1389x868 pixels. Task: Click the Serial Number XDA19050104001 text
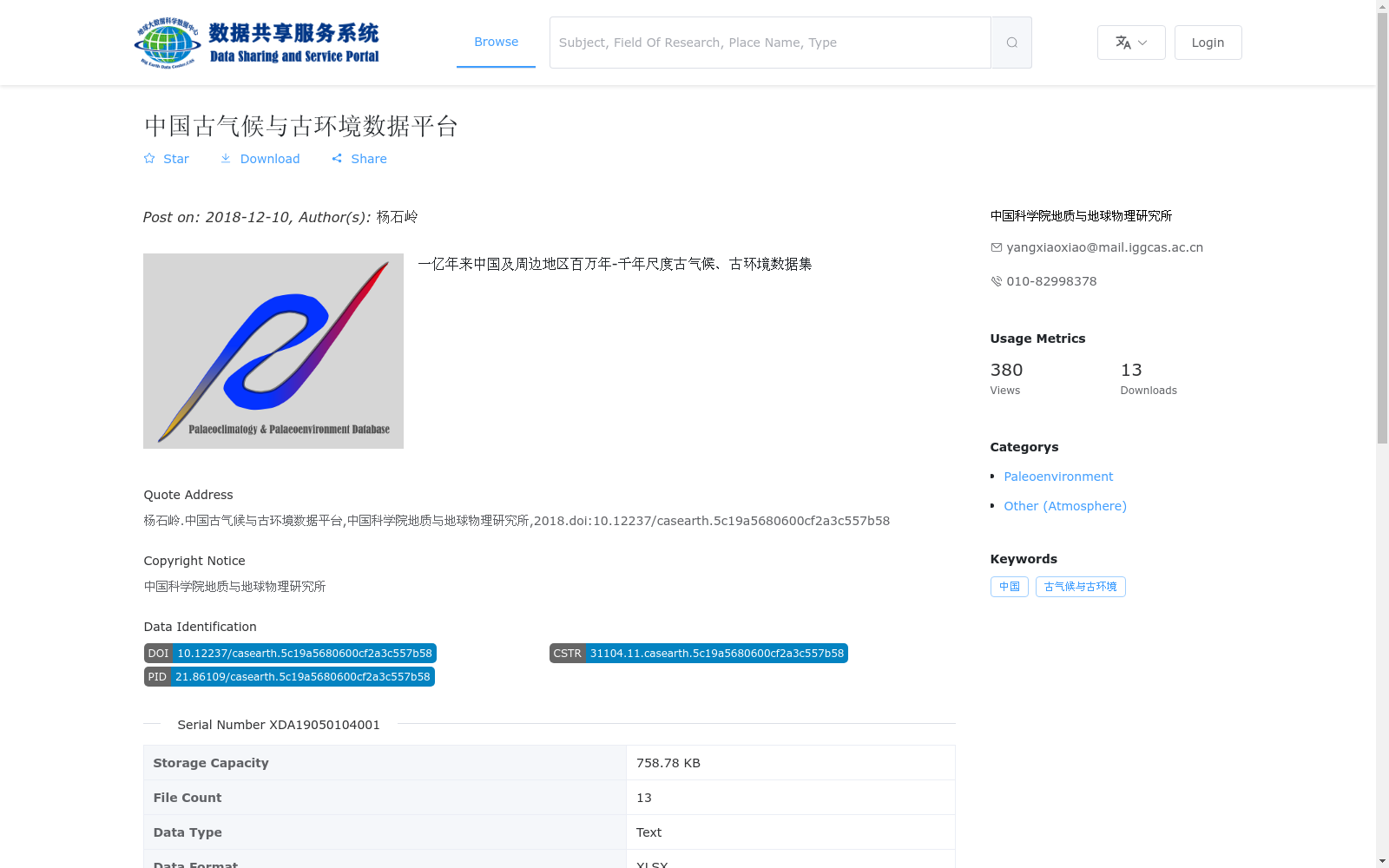coord(279,725)
